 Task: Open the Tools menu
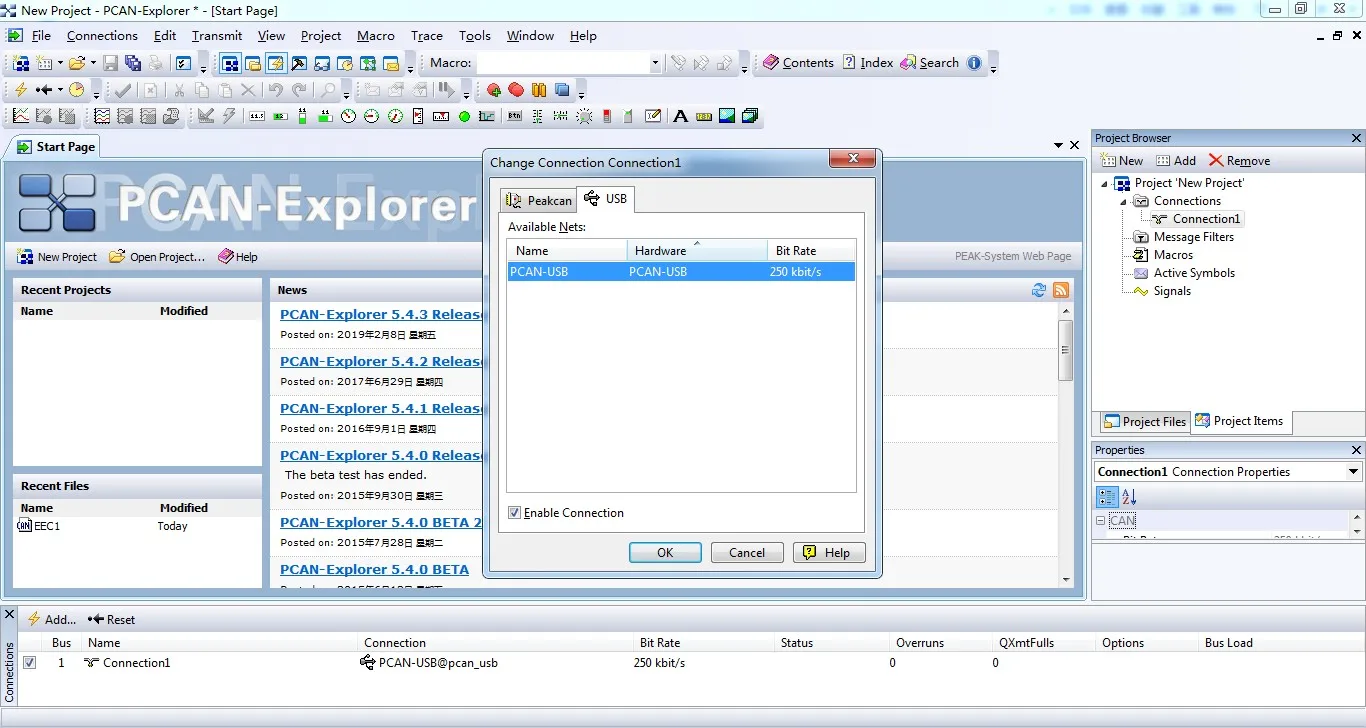tap(475, 36)
